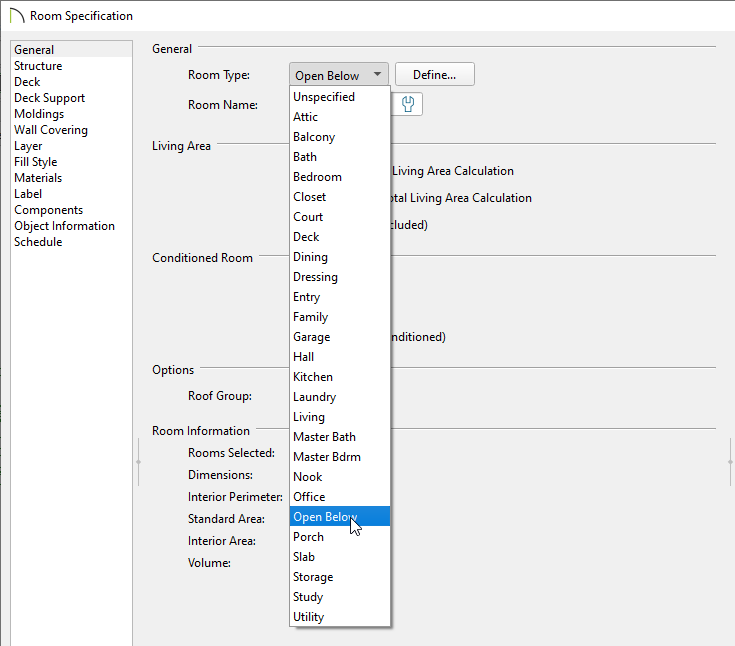
Task: Open the Wall Covering panel
Action: [x=71, y=129]
